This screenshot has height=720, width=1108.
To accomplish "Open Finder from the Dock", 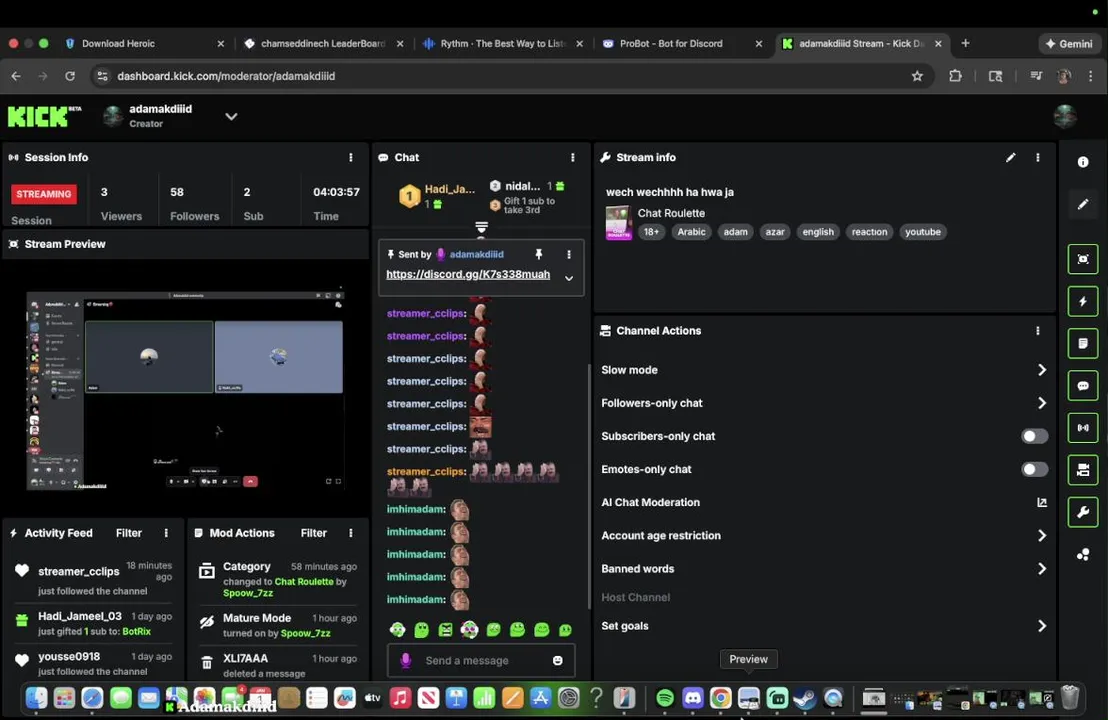I will [36, 698].
